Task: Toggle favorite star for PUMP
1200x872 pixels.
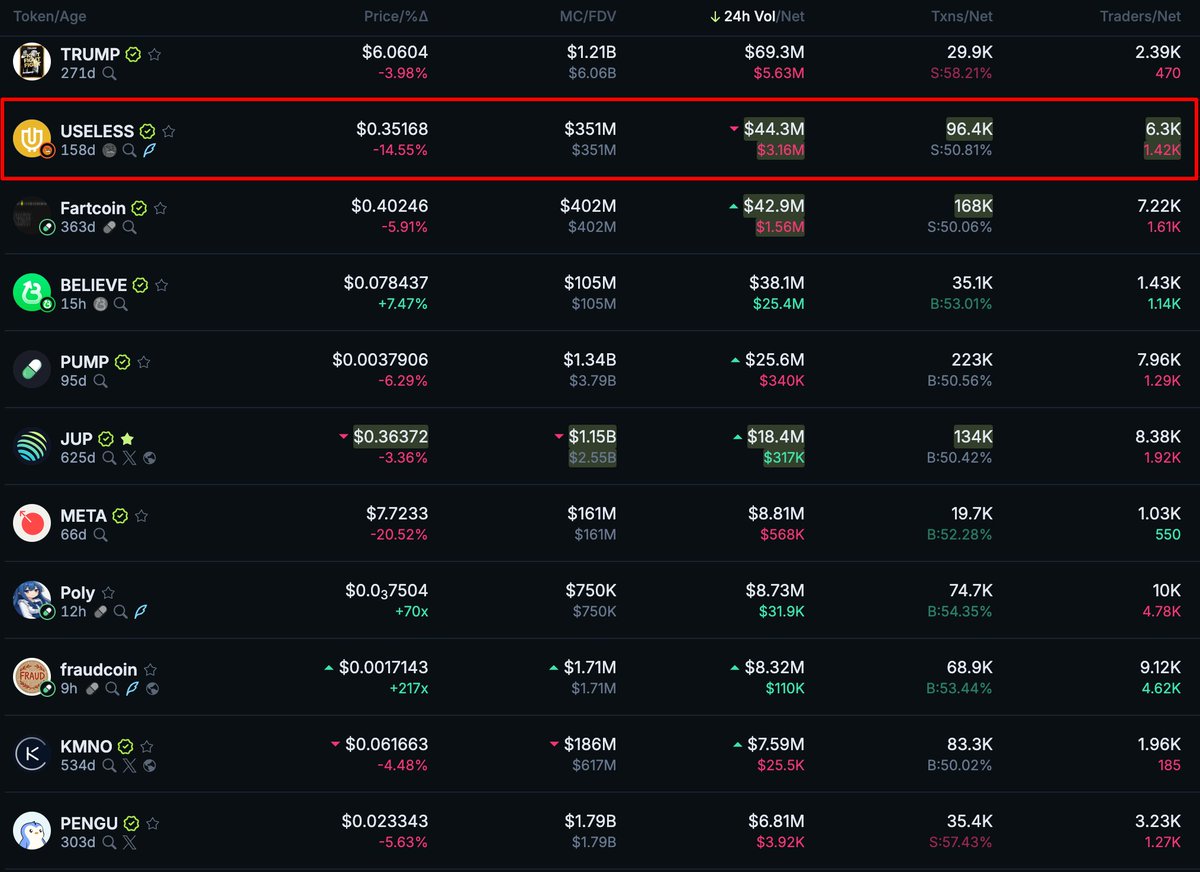Action: point(143,362)
